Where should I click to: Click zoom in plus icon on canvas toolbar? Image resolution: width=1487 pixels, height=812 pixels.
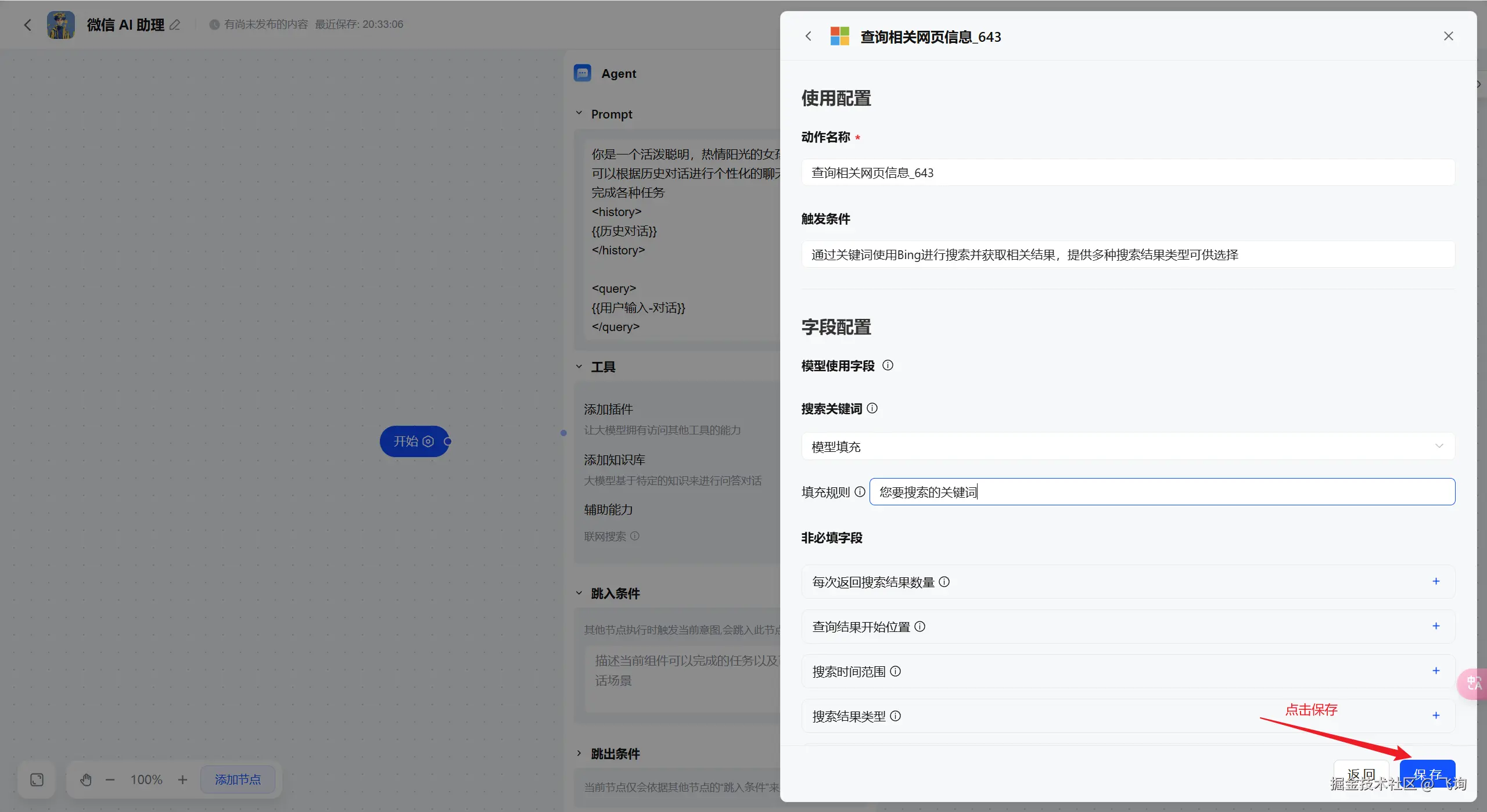coord(182,779)
